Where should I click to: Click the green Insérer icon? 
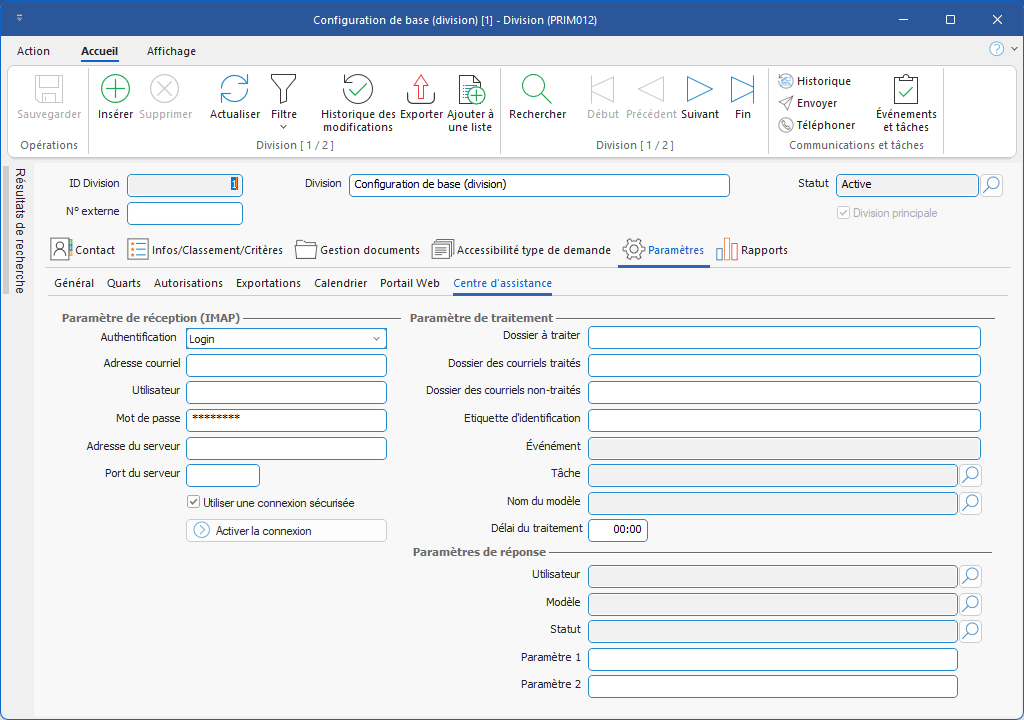pyautogui.click(x=116, y=90)
